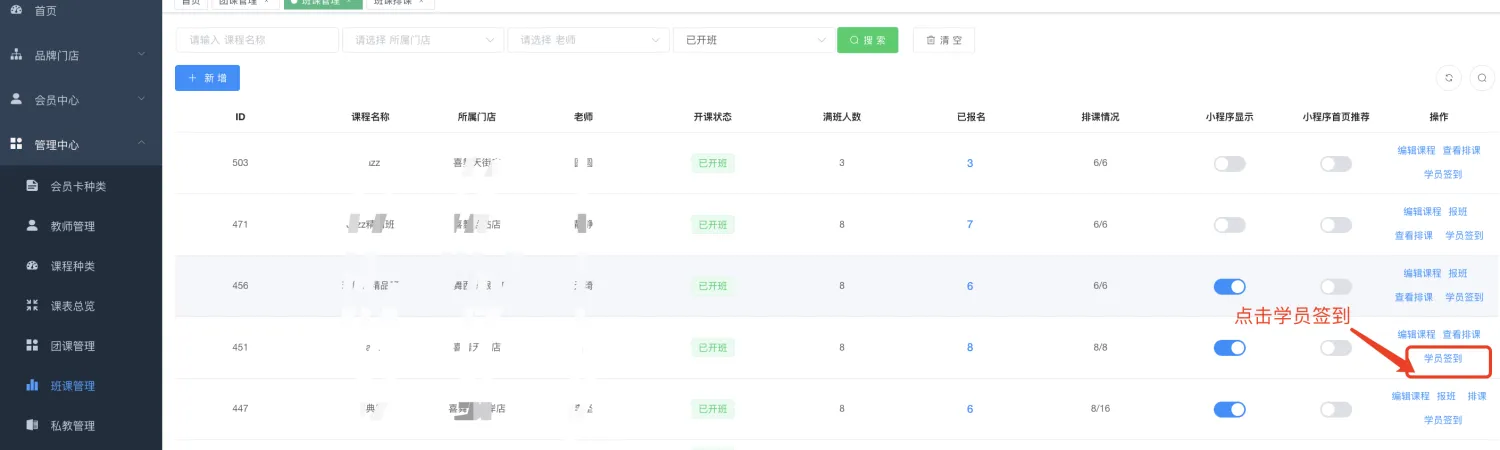The width and height of the screenshot is (1500, 450).
Task: Click the 课程名称 input field
Action: pyautogui.click(x=257, y=40)
